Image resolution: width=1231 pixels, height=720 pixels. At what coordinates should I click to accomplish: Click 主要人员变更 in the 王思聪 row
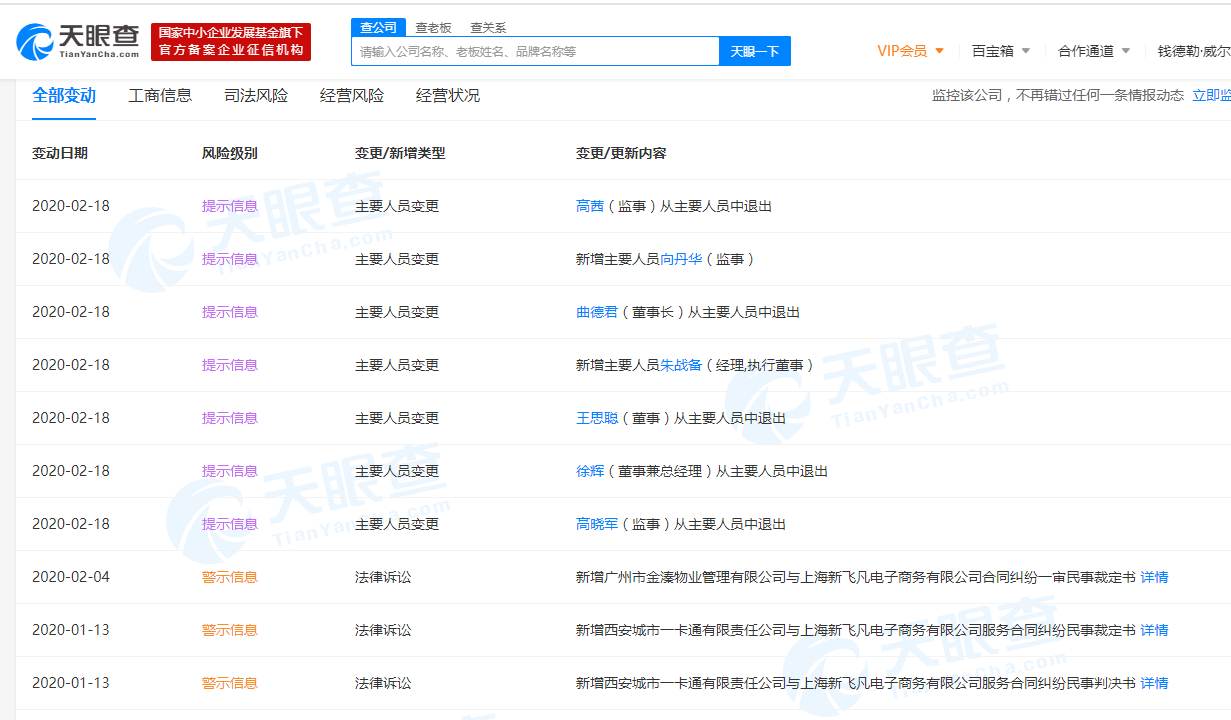[397, 418]
